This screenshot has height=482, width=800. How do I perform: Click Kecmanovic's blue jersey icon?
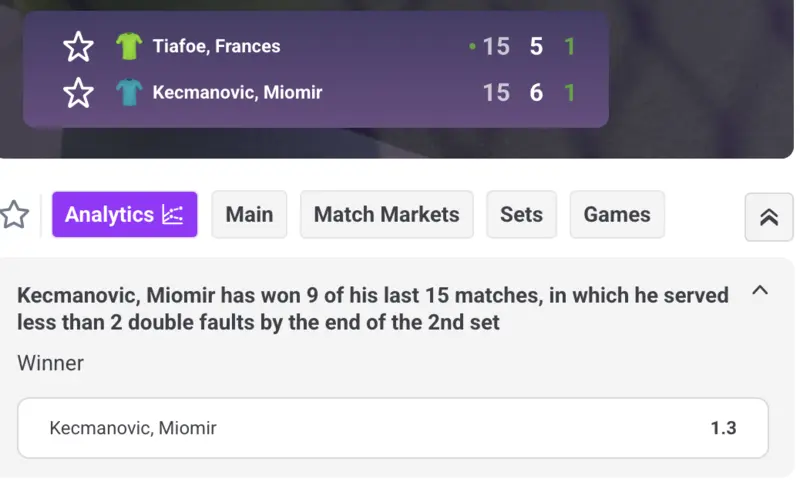click(129, 93)
